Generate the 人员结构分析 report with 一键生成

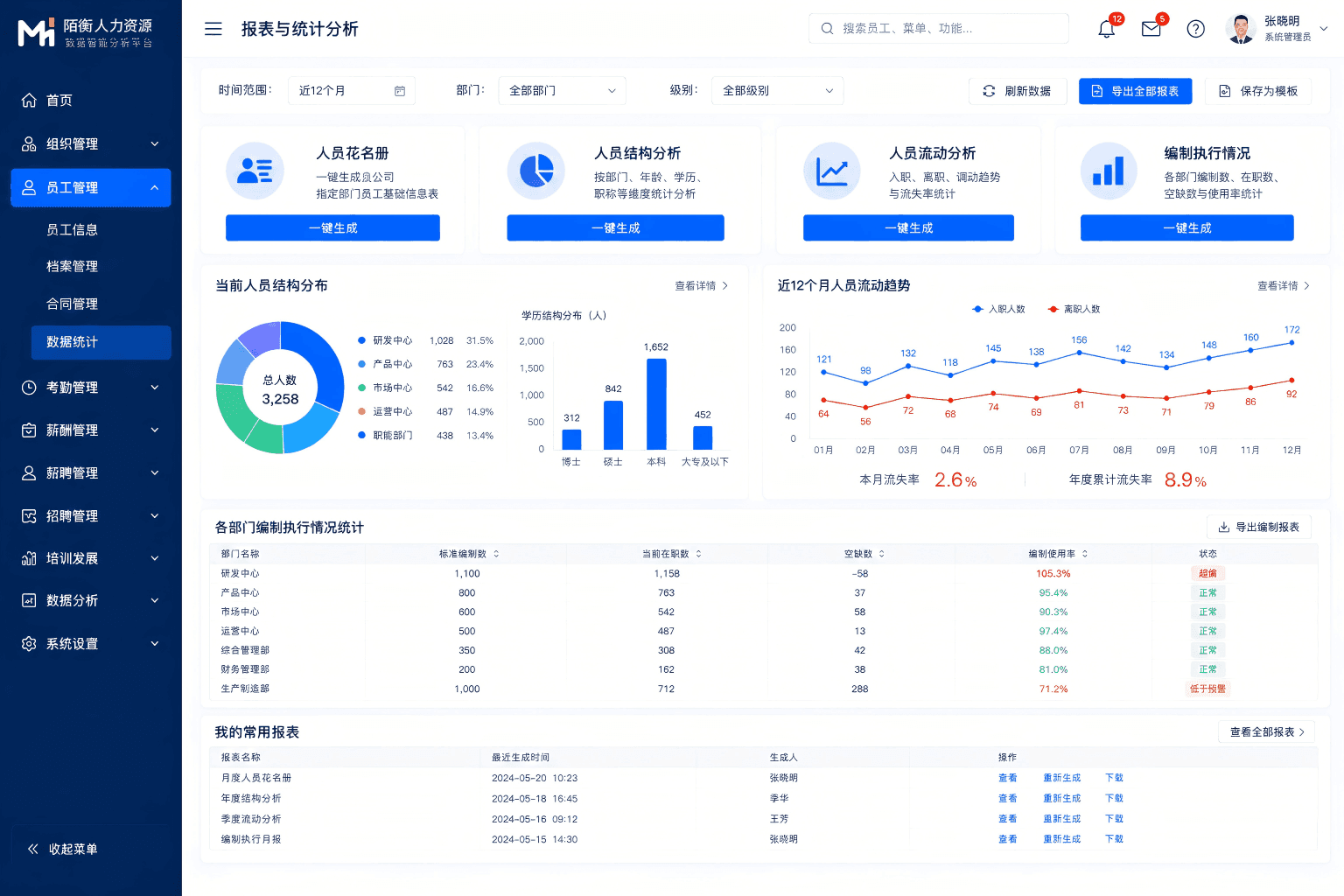click(616, 228)
